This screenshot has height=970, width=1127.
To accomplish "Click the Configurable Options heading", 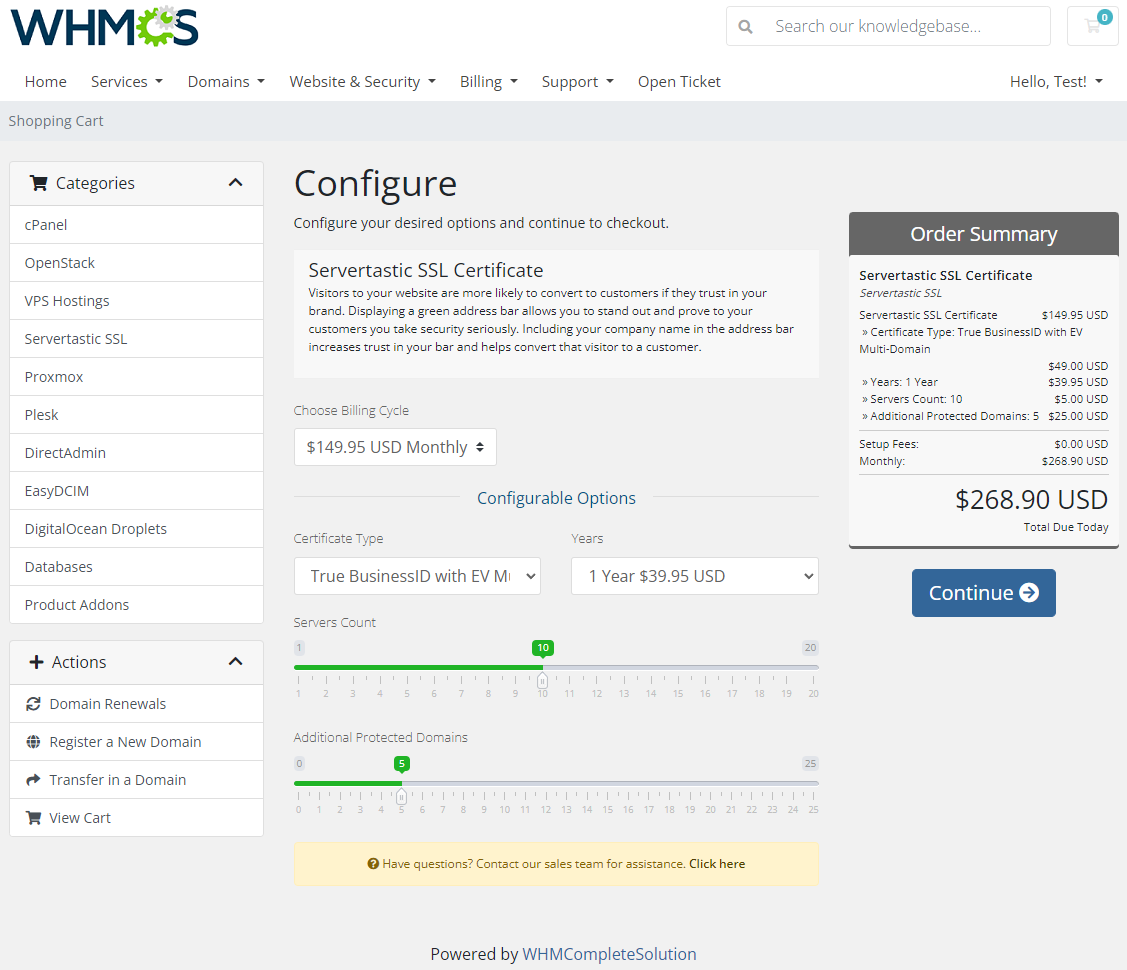I will point(556,498).
